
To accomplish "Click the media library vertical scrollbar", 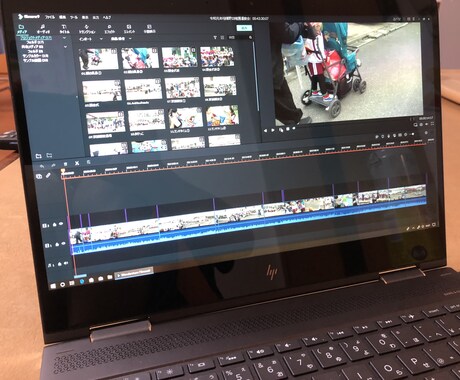I will point(256,77).
